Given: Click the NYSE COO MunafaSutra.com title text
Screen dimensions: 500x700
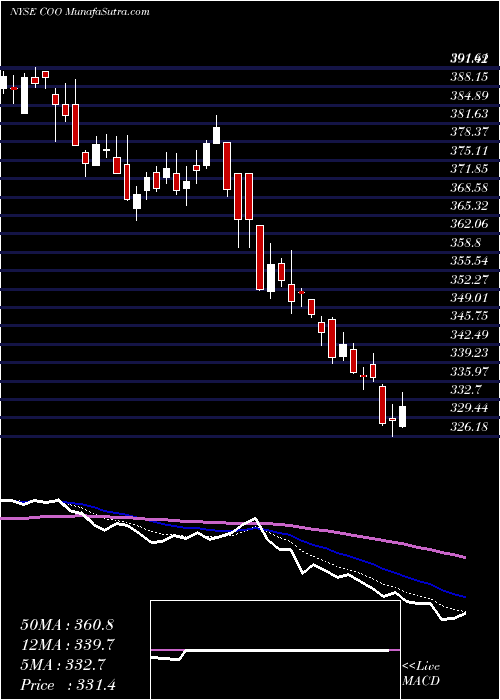Looking at the screenshot, I should pos(79,12).
